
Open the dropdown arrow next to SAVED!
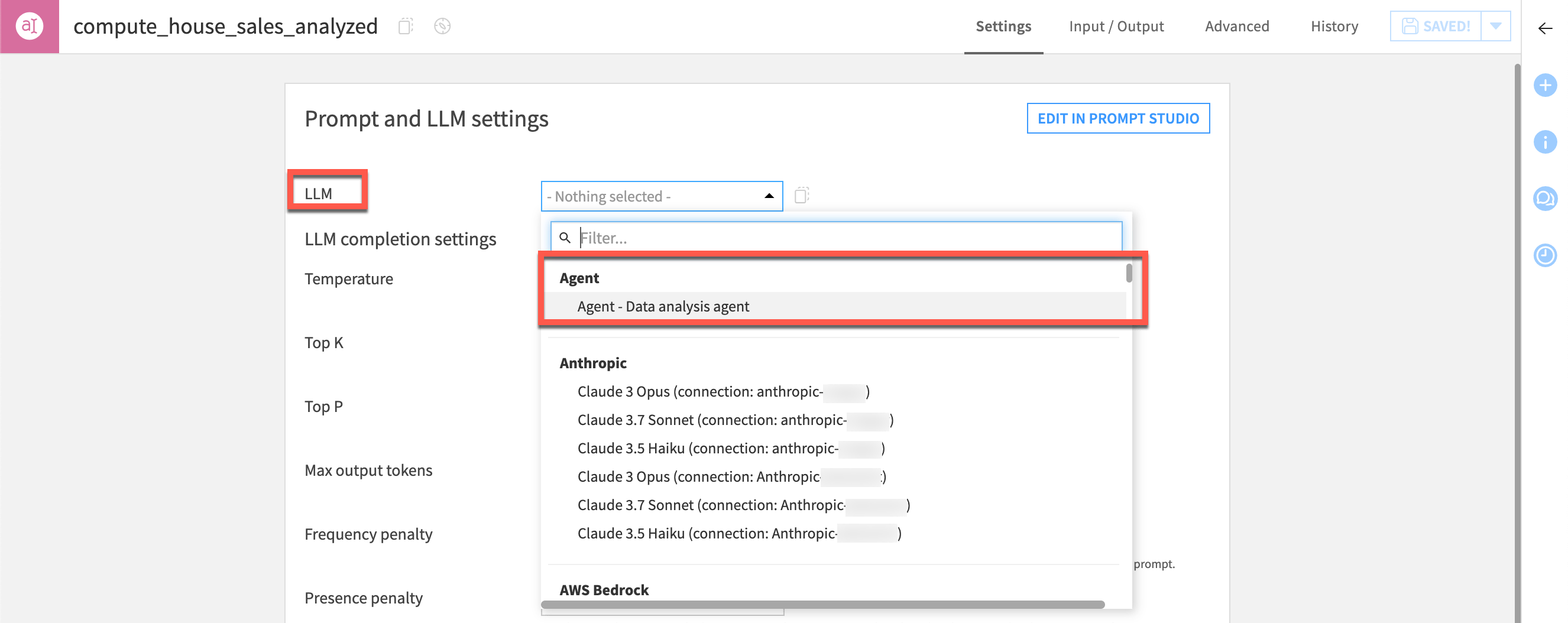(1495, 25)
